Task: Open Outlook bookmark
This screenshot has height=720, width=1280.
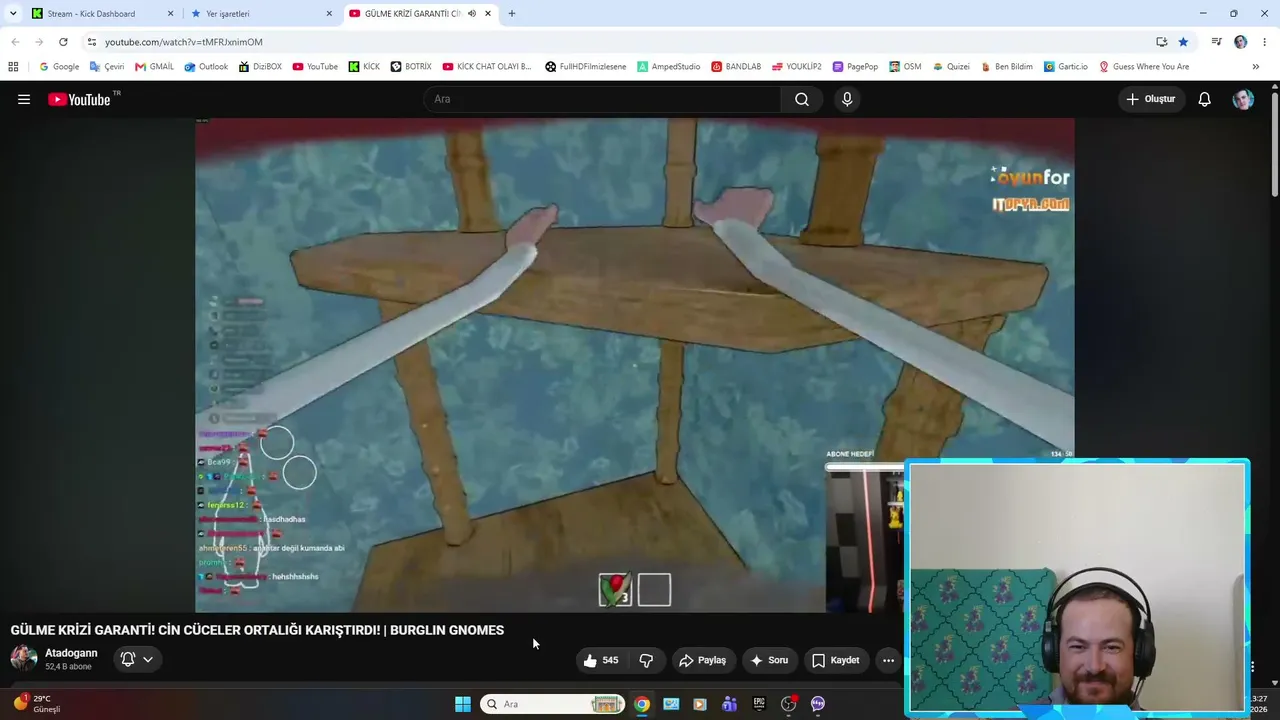Action: pos(206,67)
